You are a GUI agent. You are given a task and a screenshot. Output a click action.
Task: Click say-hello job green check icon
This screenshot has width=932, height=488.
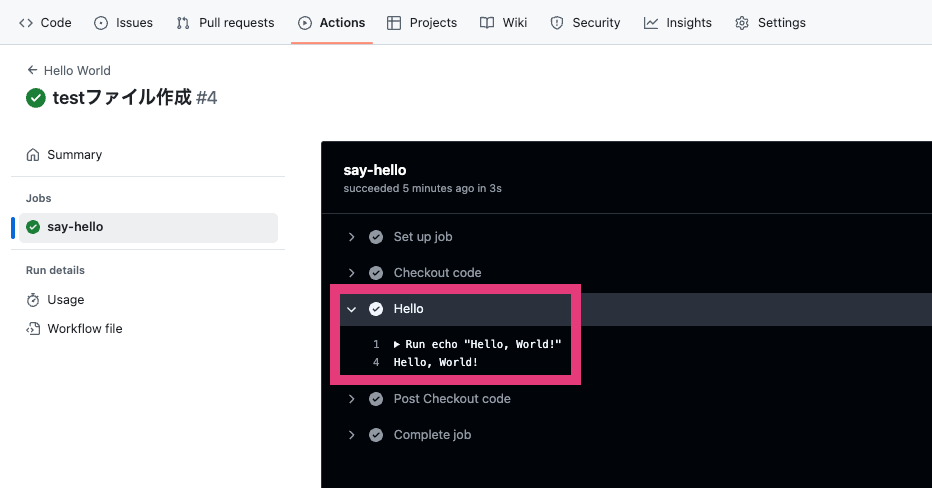pyautogui.click(x=33, y=227)
